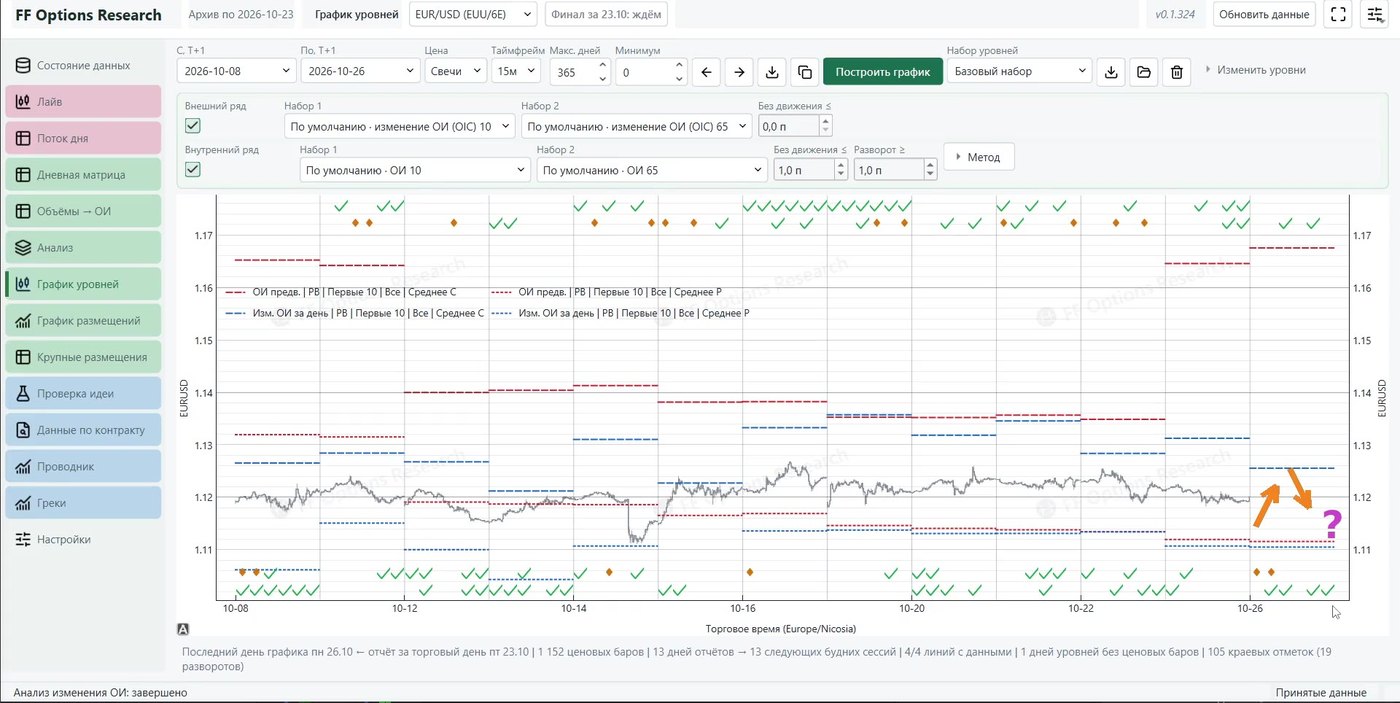Click the download icon beside the arrow buttons

click(771, 72)
